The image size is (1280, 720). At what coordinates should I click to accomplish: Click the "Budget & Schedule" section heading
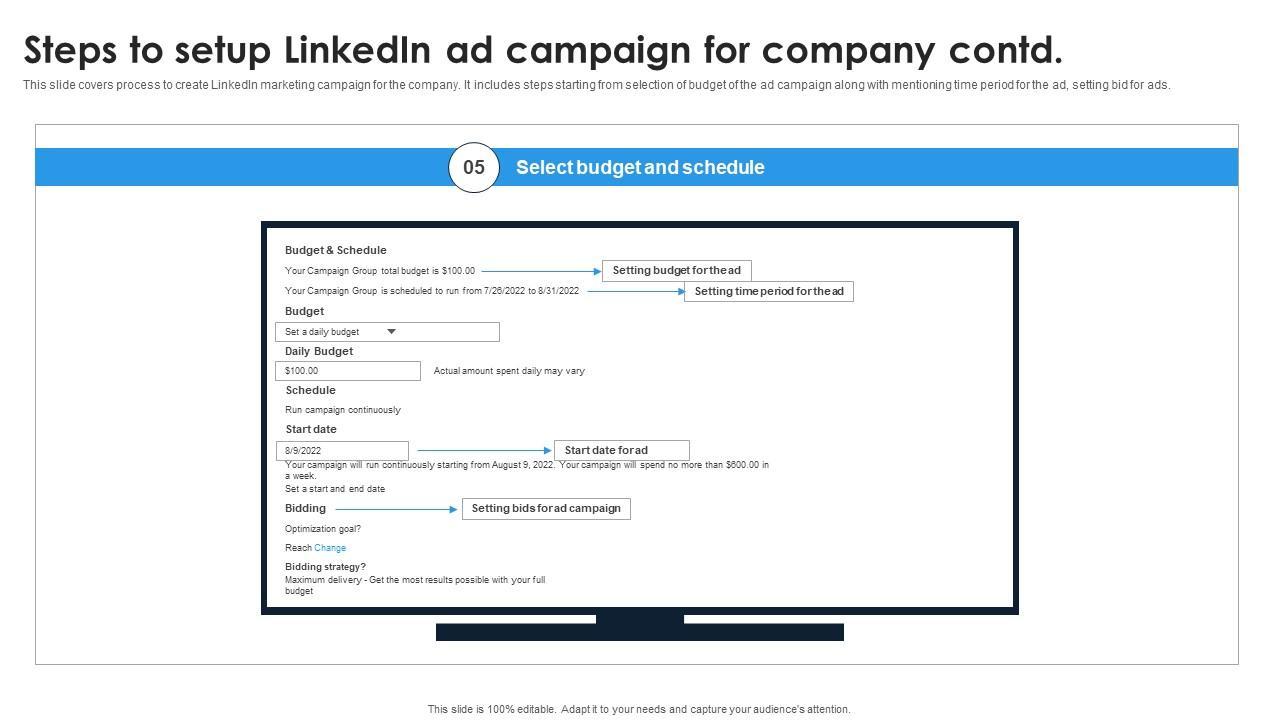coord(335,250)
